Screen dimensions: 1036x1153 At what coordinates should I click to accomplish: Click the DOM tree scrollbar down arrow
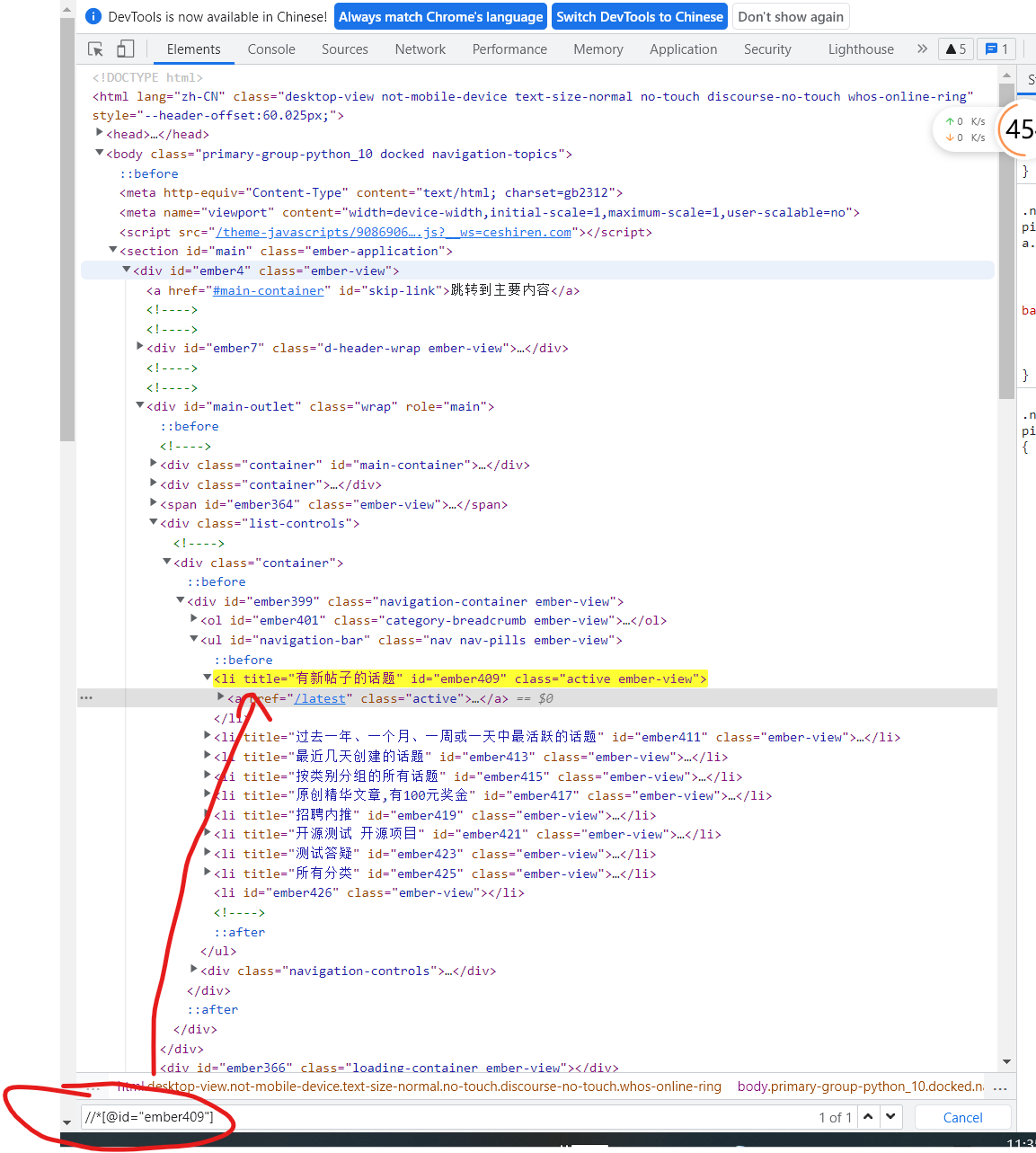(1006, 1061)
